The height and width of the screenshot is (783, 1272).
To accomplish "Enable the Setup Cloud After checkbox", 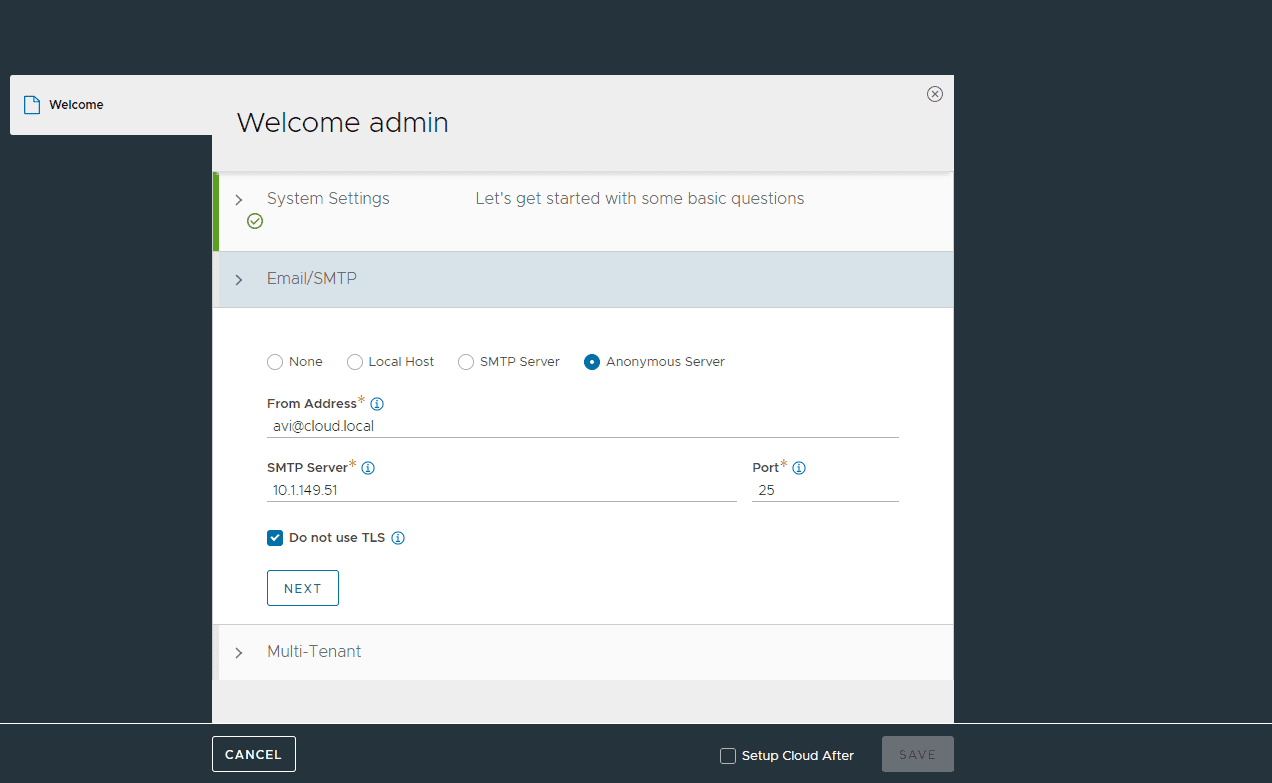I will tap(728, 756).
